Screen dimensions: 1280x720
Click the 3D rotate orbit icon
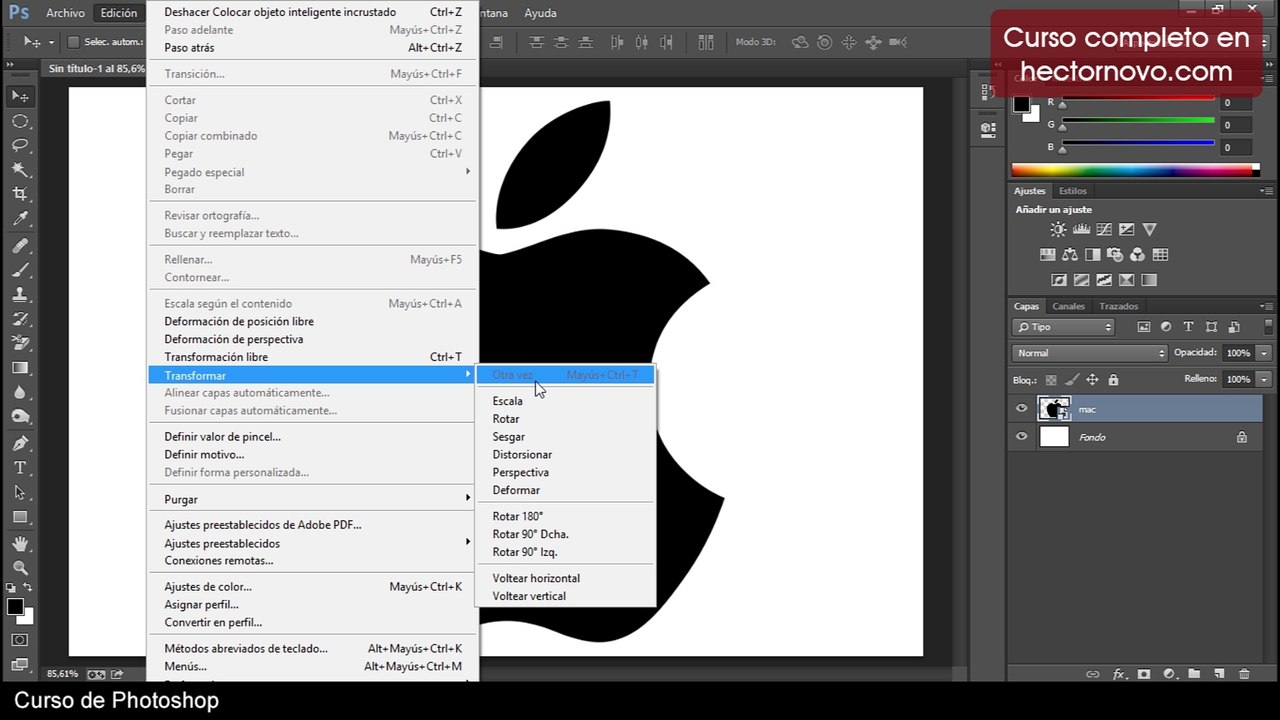click(x=800, y=43)
